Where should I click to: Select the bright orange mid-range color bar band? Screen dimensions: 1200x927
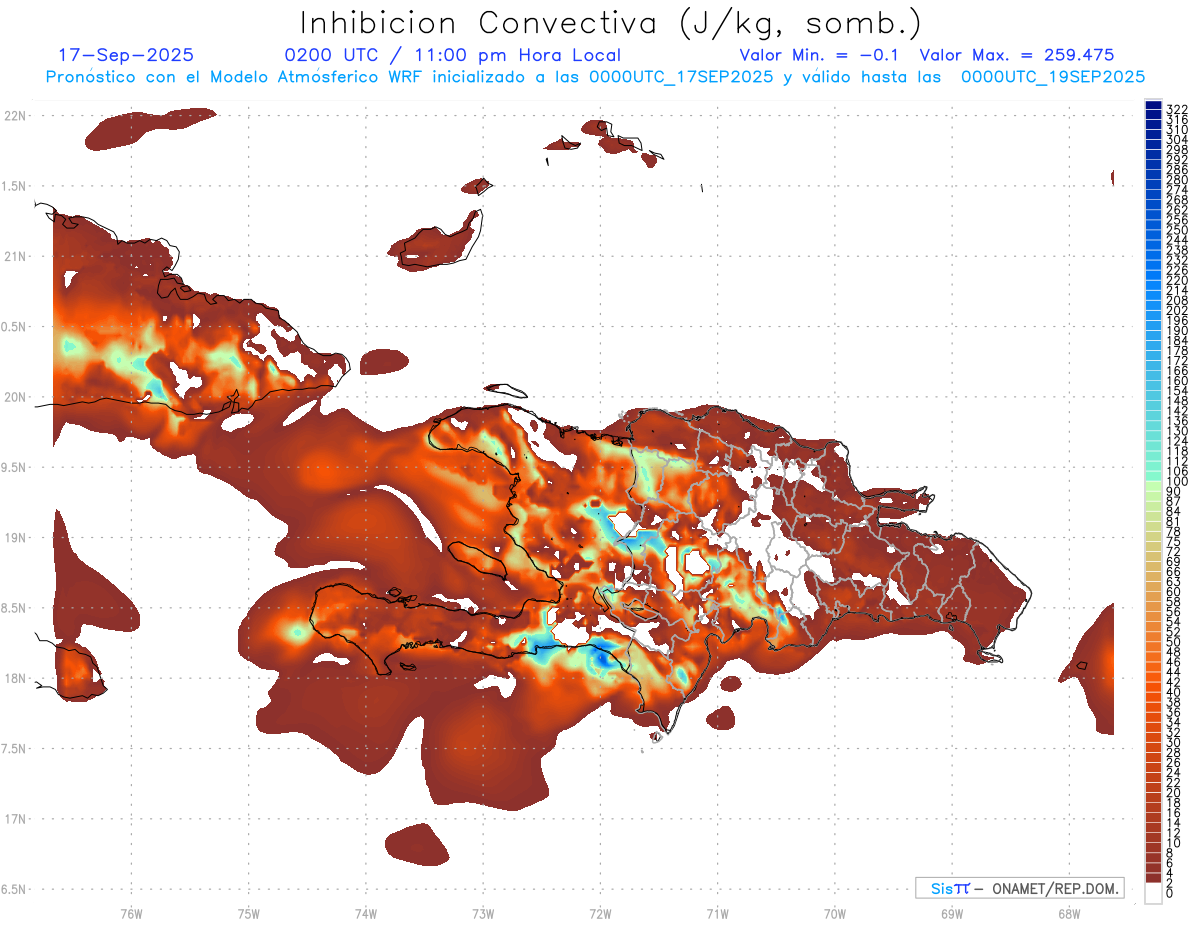[1153, 690]
